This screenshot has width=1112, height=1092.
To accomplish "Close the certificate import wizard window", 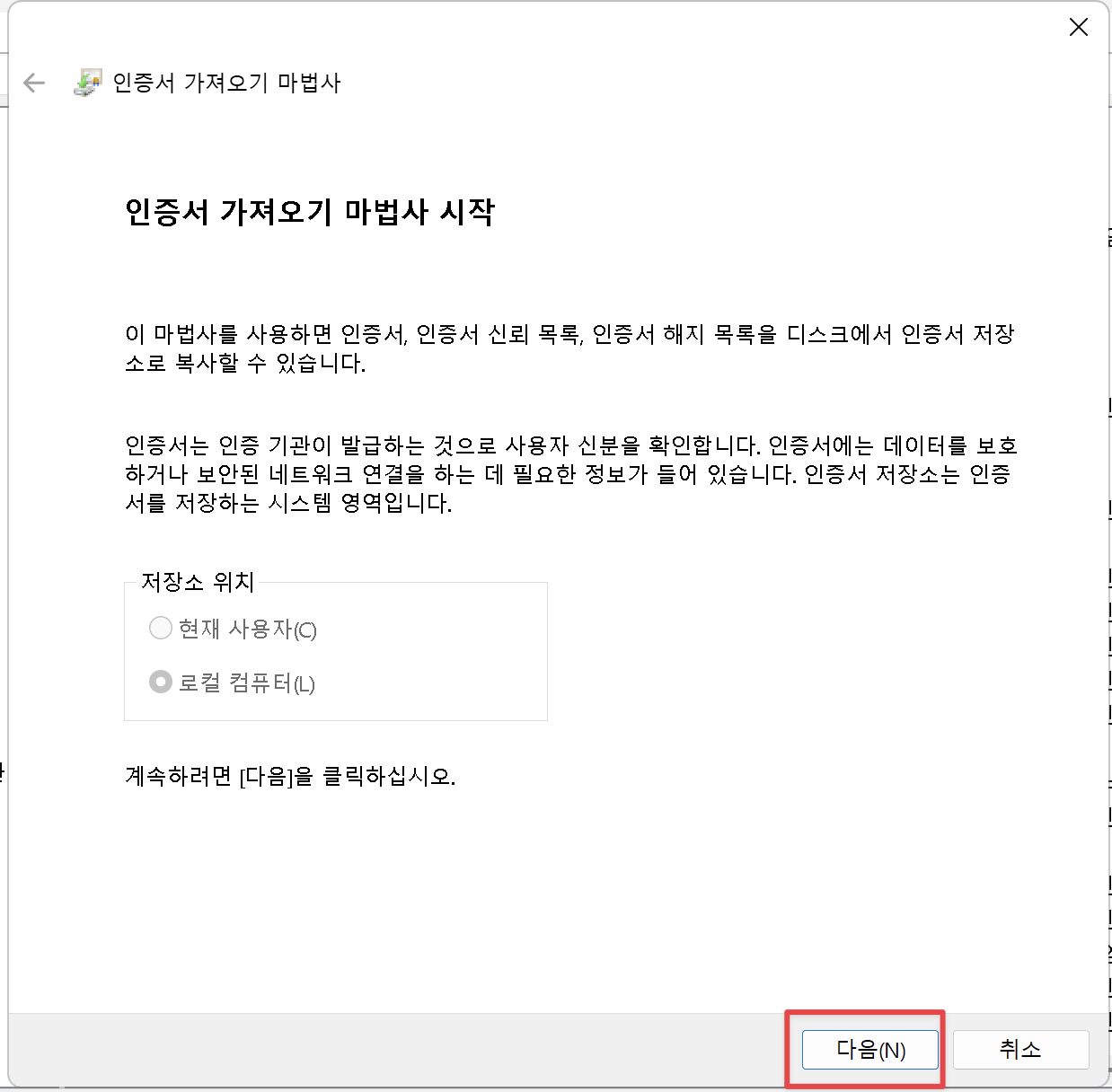I will coord(1078,27).
